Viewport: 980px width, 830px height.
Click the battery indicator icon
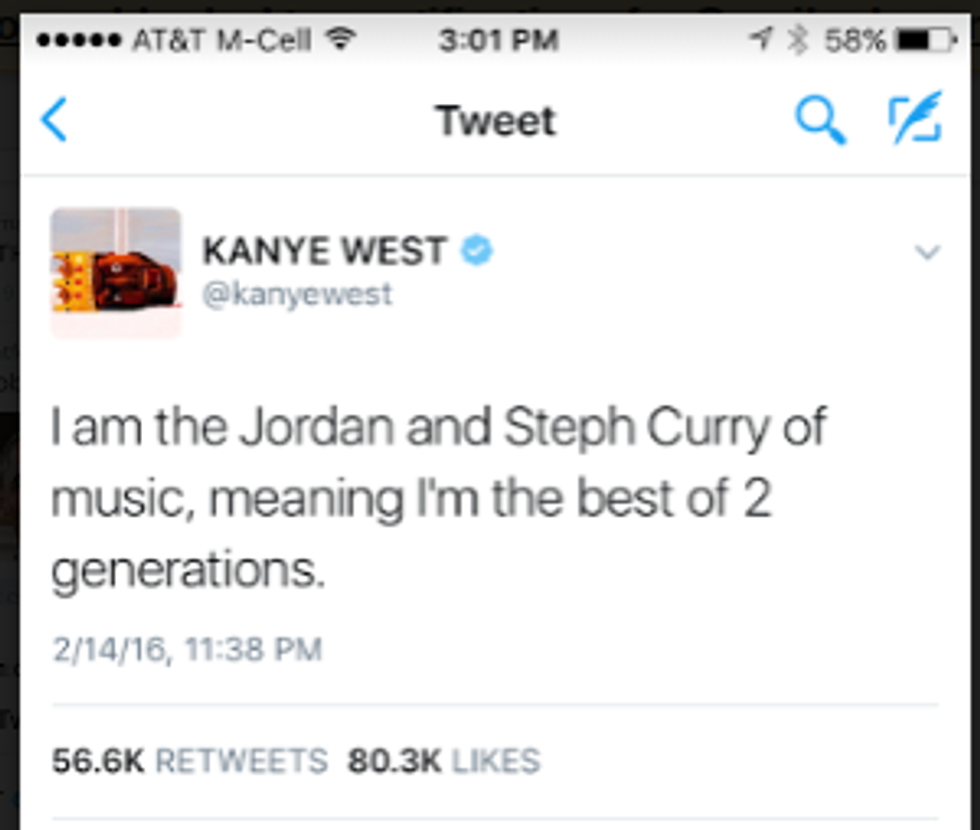pos(927,40)
